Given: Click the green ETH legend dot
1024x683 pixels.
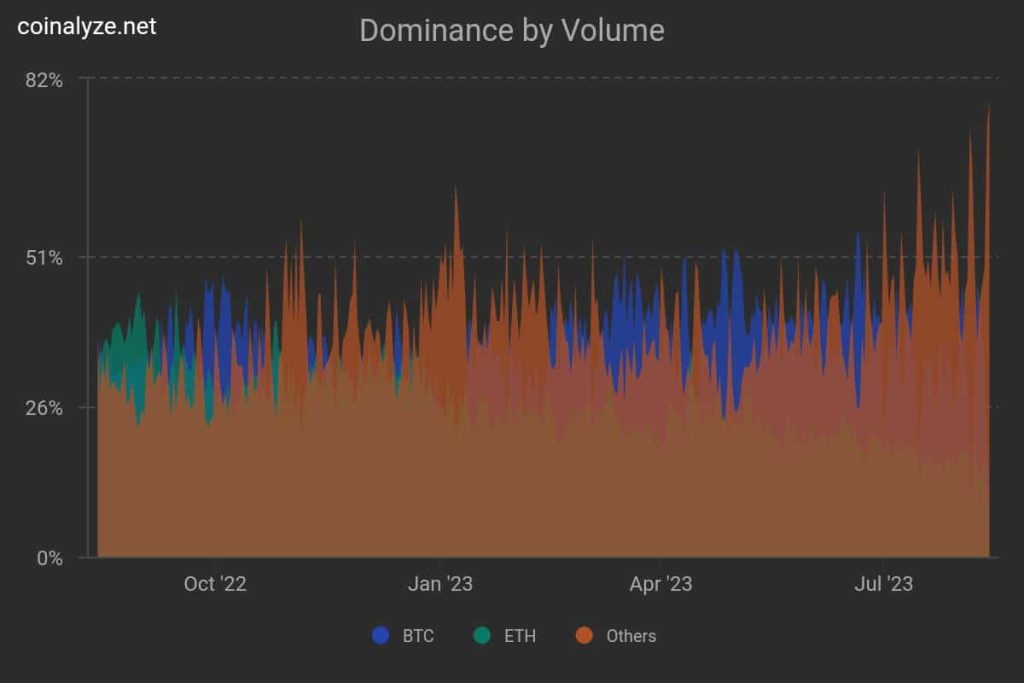Looking at the screenshot, I should [481, 636].
